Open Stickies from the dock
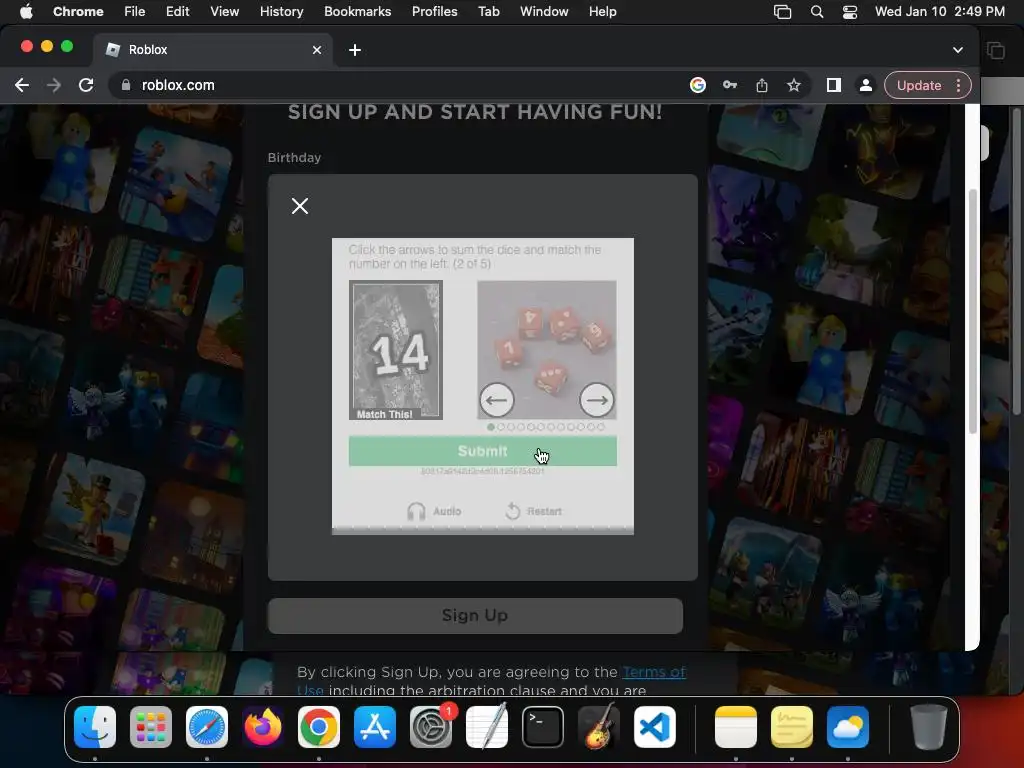Screen dimensions: 1024x768 792,727
